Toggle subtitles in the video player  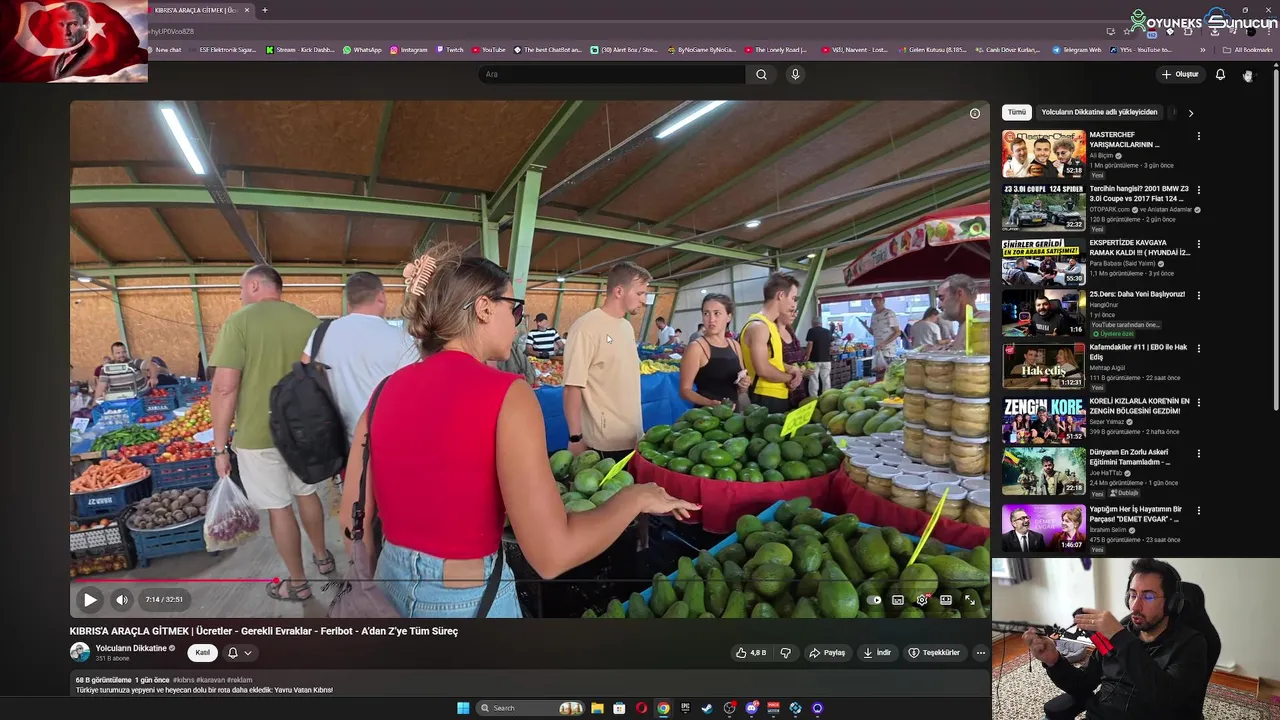(x=898, y=600)
